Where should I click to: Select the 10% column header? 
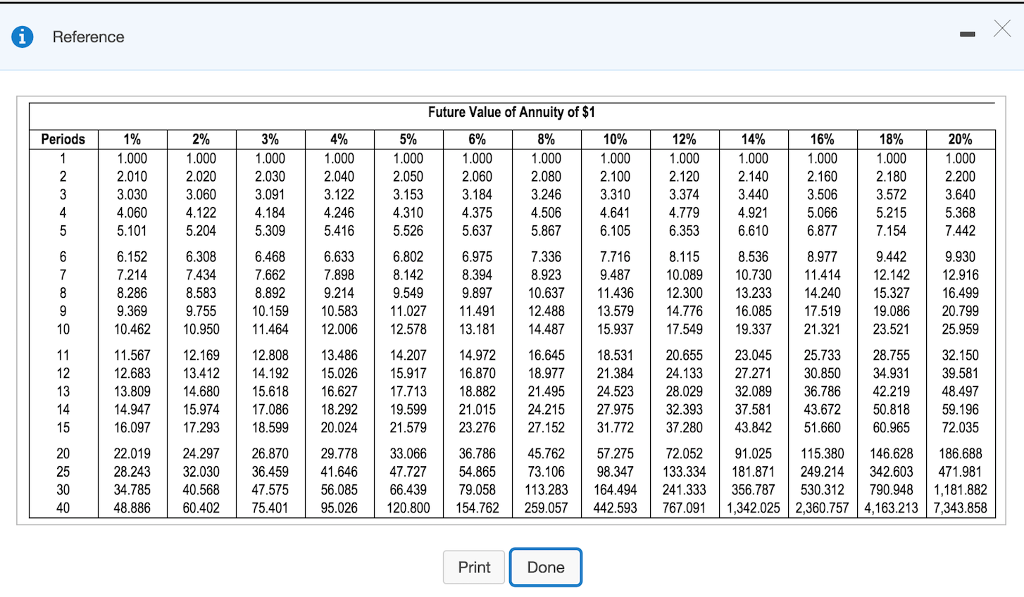click(x=615, y=139)
